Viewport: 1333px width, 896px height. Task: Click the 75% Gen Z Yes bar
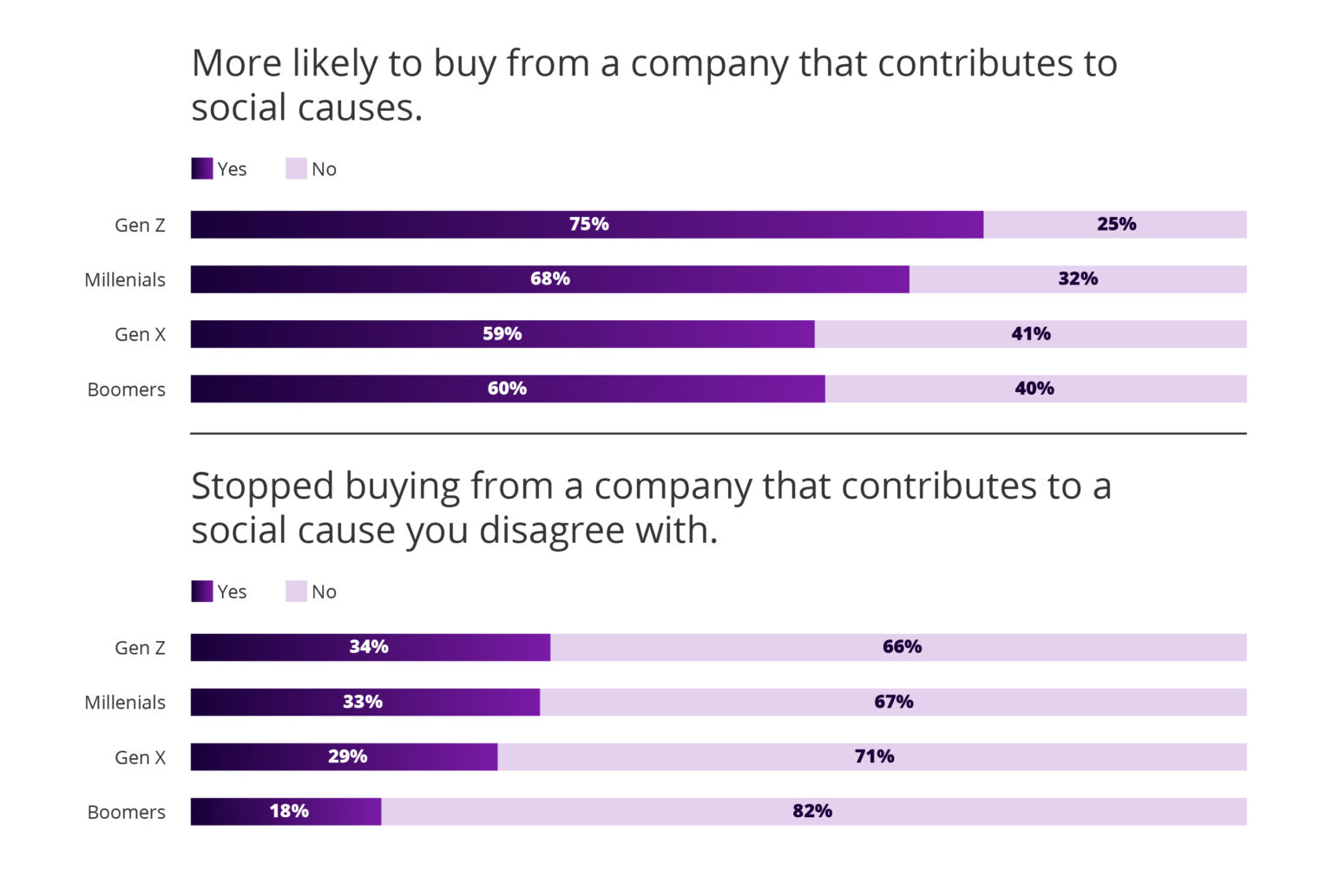[587, 224]
